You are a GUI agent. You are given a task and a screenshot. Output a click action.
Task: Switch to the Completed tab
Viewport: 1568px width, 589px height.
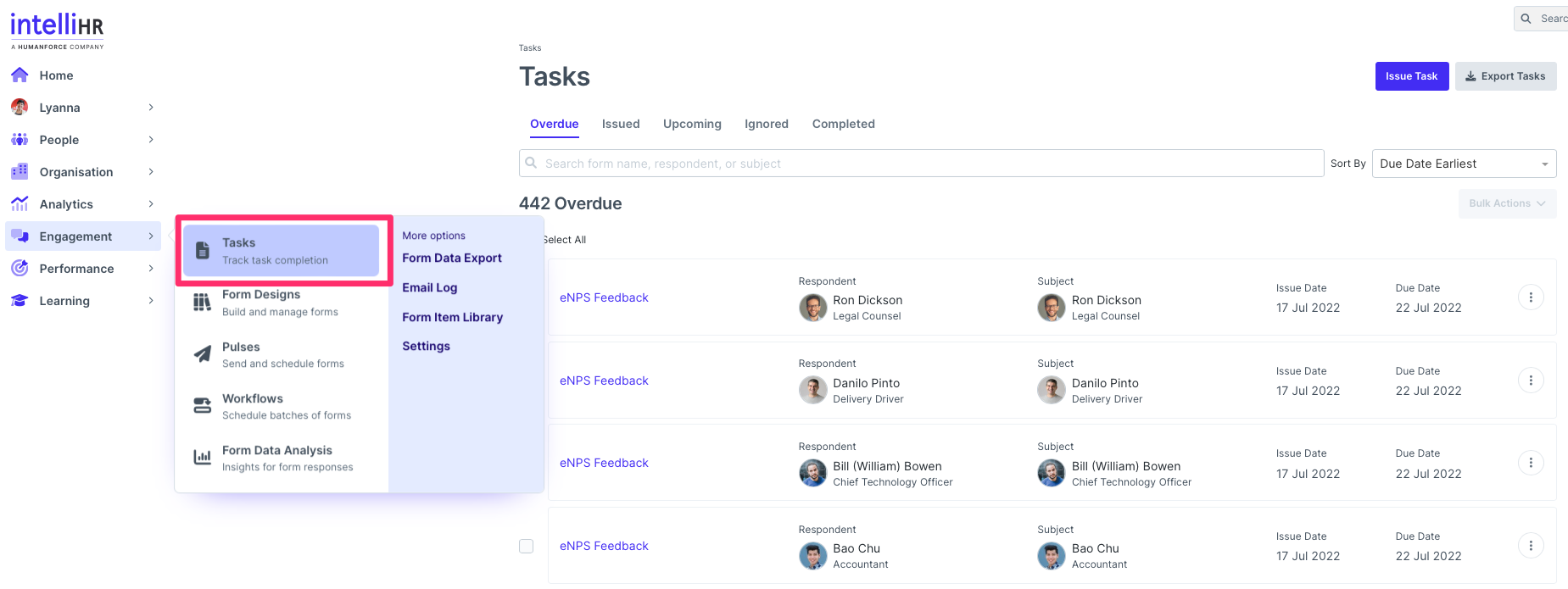843,124
